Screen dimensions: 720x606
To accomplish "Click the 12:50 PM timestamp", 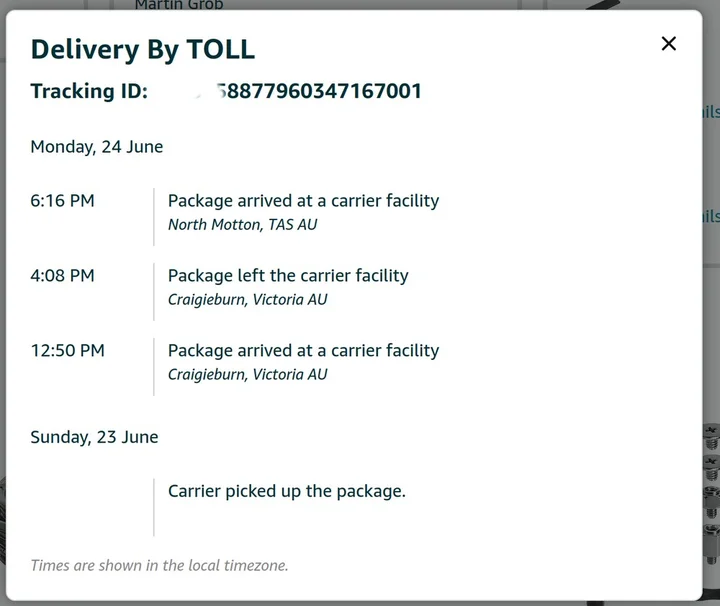I will pos(67,351).
